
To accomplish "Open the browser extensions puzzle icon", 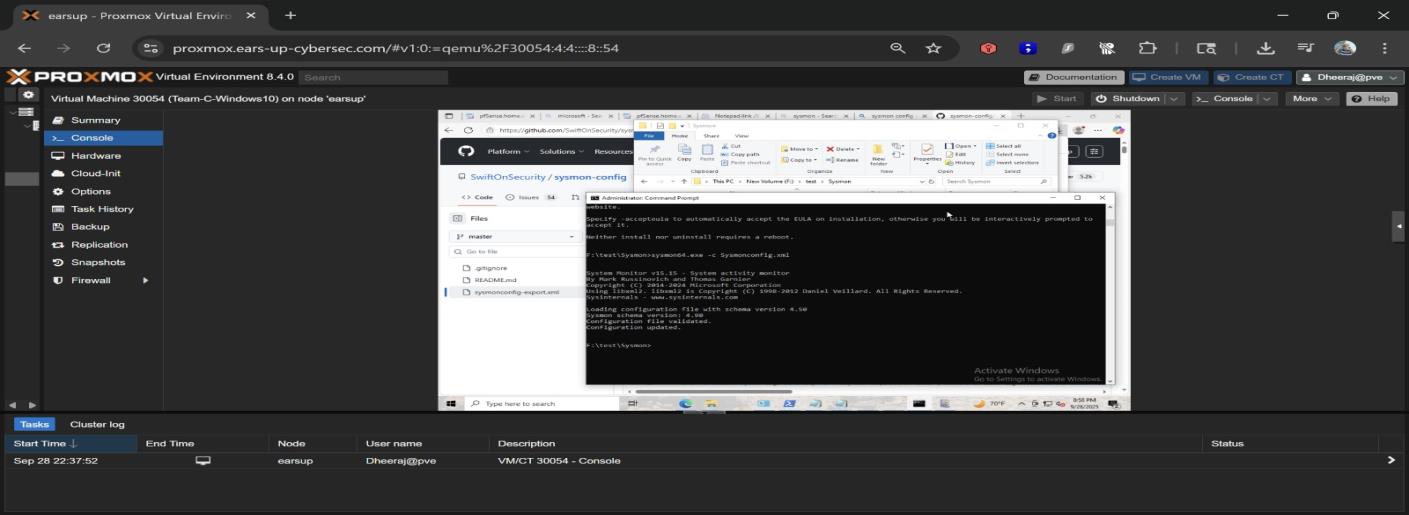I will click(1150, 48).
